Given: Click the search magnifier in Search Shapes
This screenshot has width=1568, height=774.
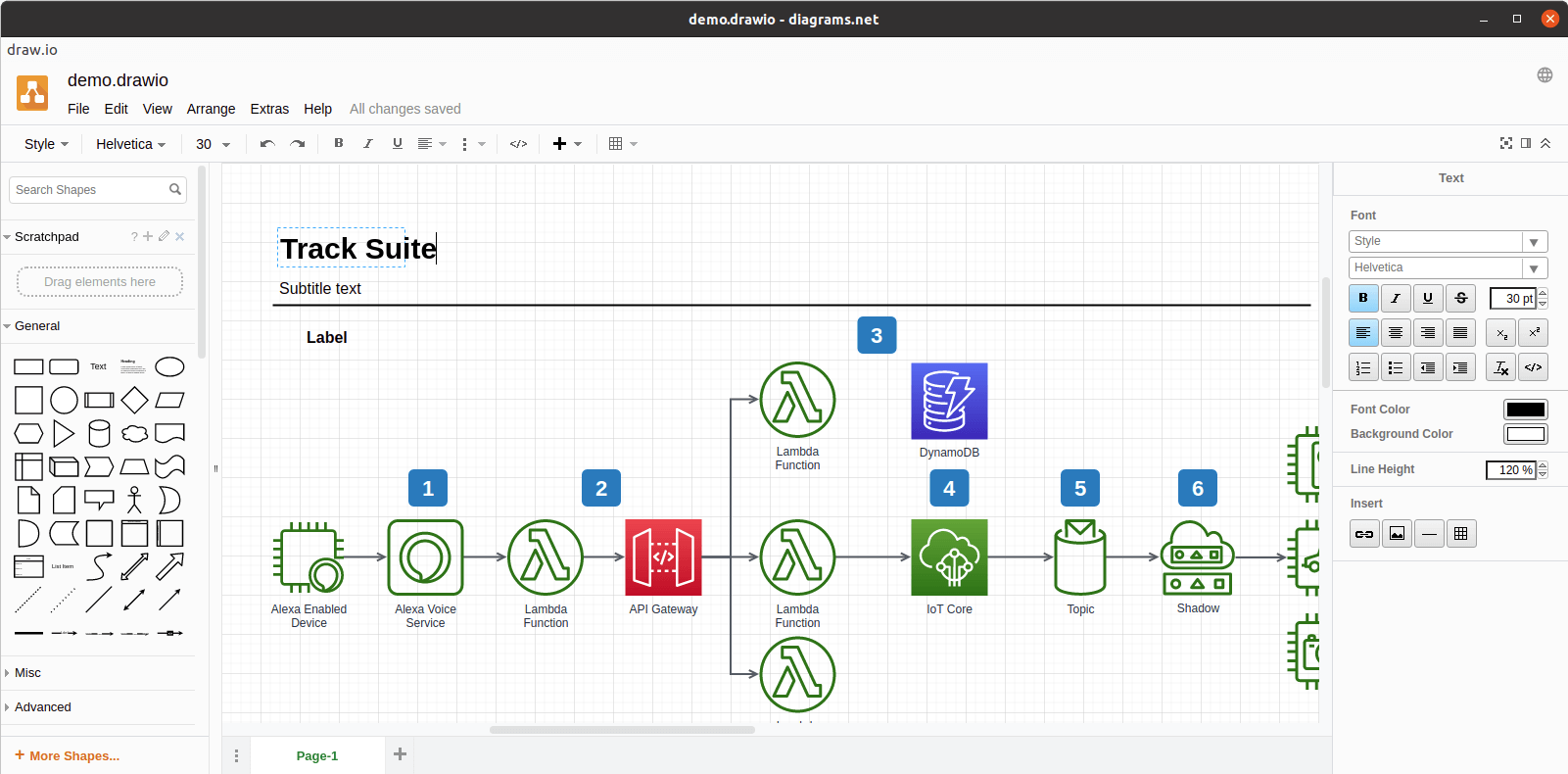Looking at the screenshot, I should (175, 189).
